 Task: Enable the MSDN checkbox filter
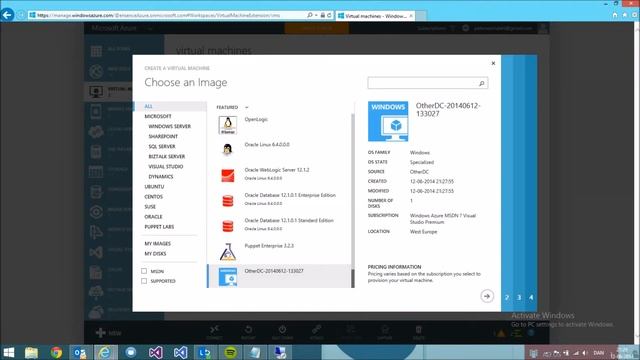click(x=144, y=271)
